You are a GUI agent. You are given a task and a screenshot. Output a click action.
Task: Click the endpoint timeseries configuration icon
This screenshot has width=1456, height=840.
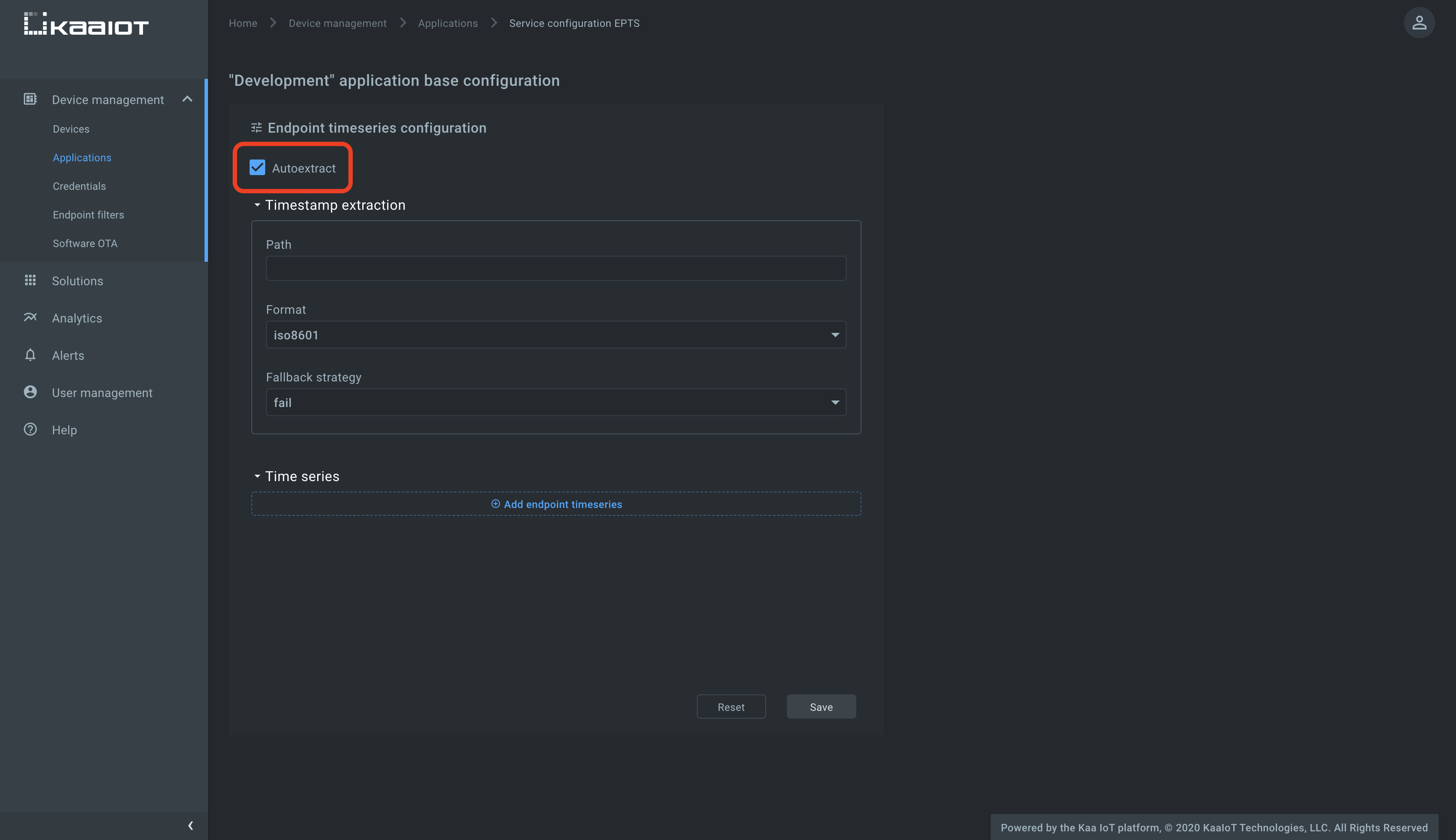pyautogui.click(x=255, y=127)
